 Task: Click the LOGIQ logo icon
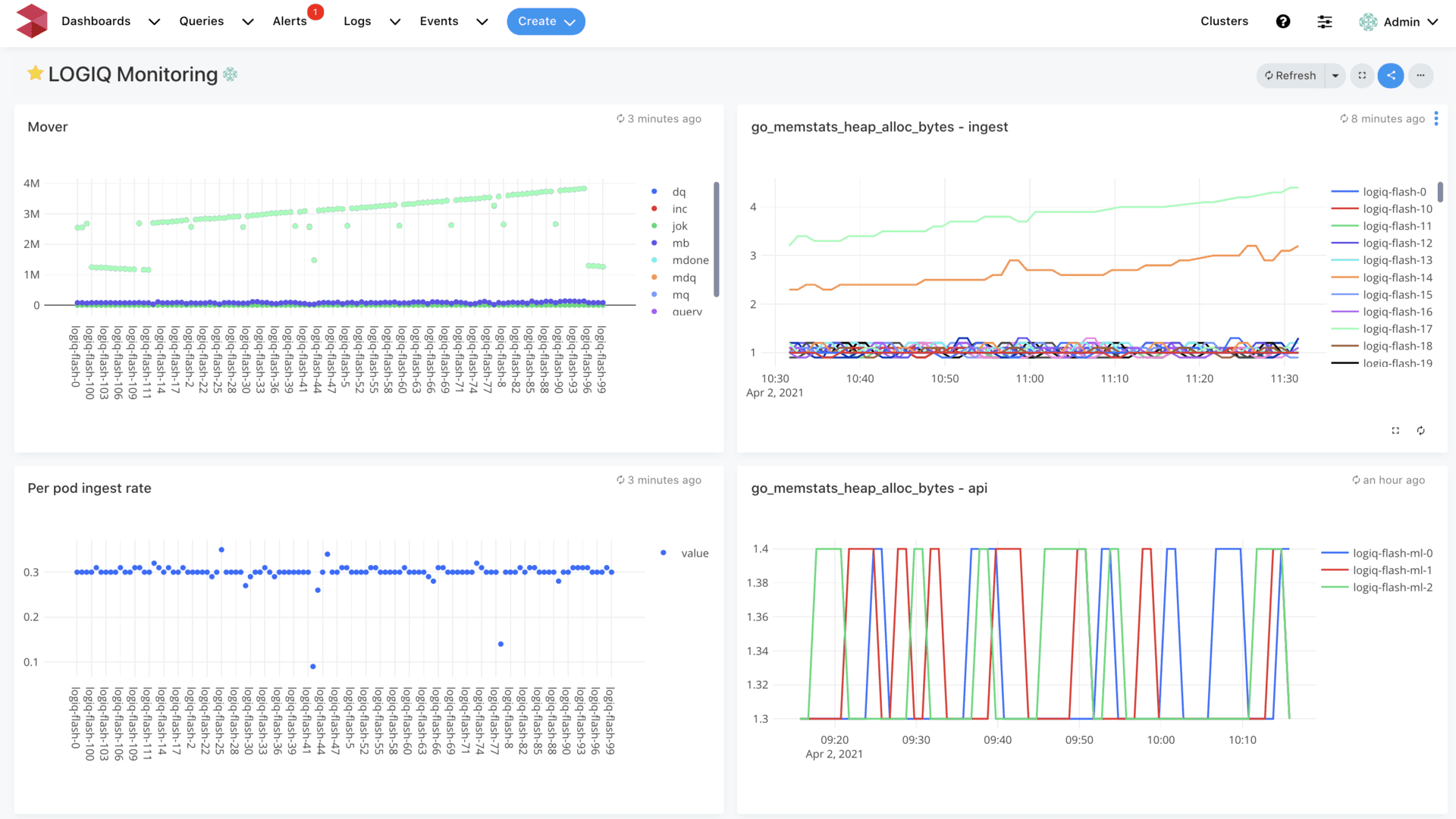[x=32, y=20]
